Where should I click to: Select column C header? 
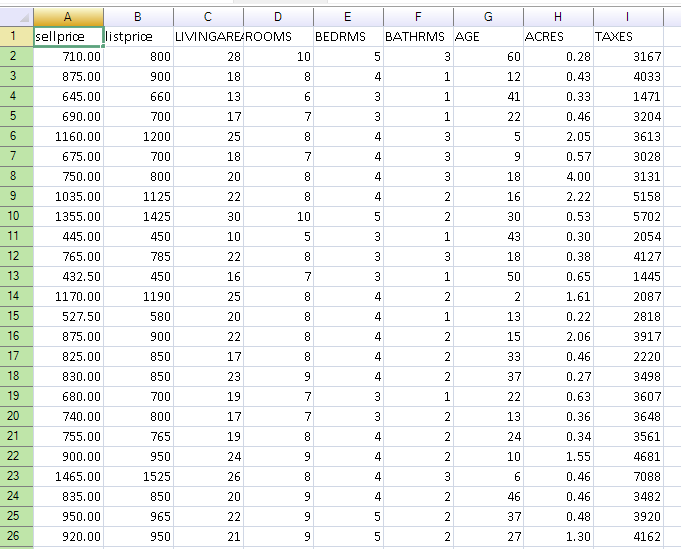tap(208, 17)
